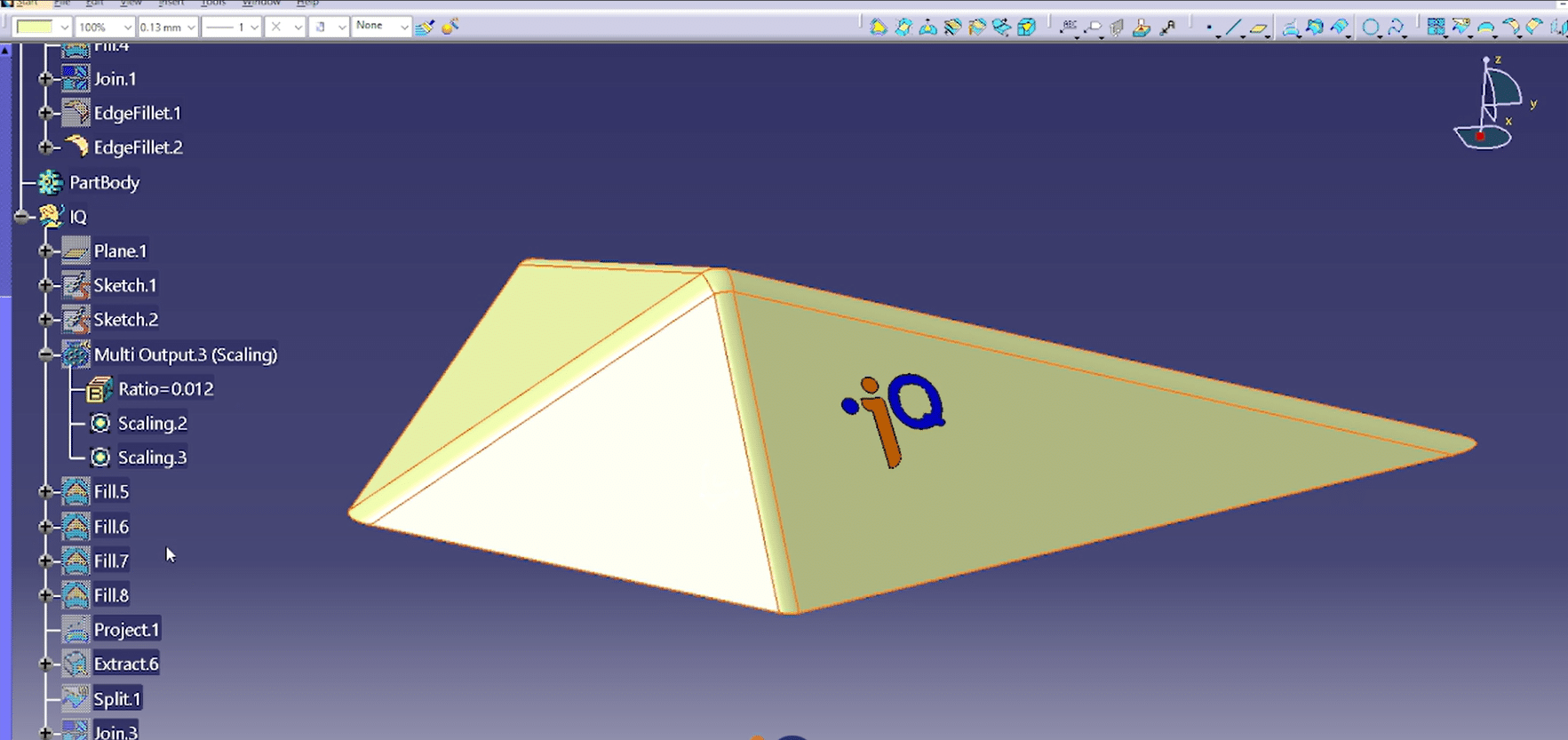
Task: Select the Flag Note annotation tool
Action: click(x=1094, y=28)
